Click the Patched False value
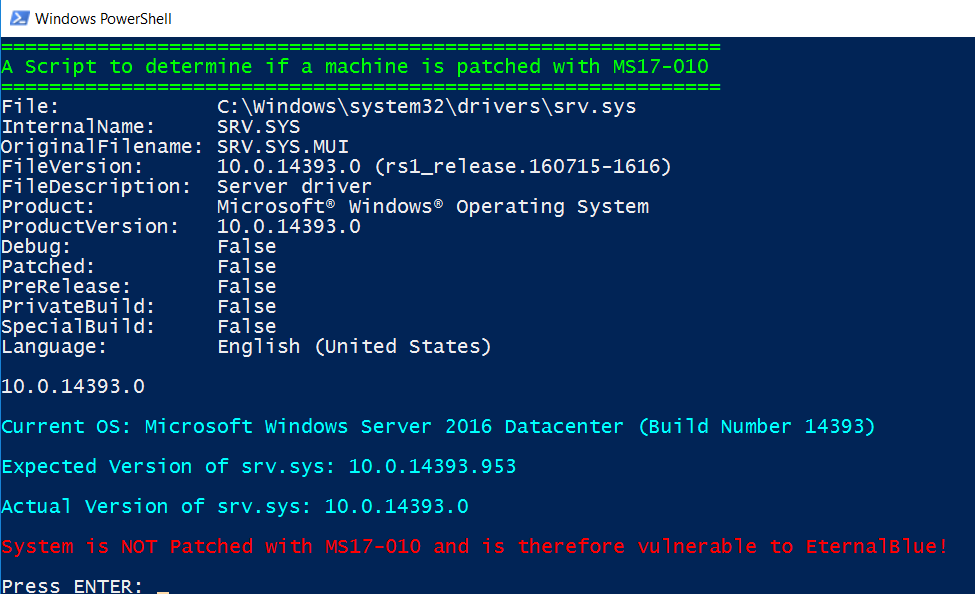The image size is (975, 594). [x=247, y=266]
